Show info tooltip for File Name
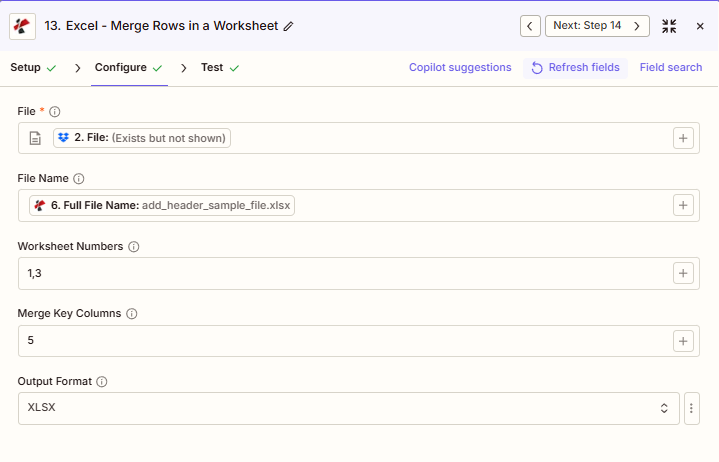Screen dimensions: 719x462 (79, 179)
